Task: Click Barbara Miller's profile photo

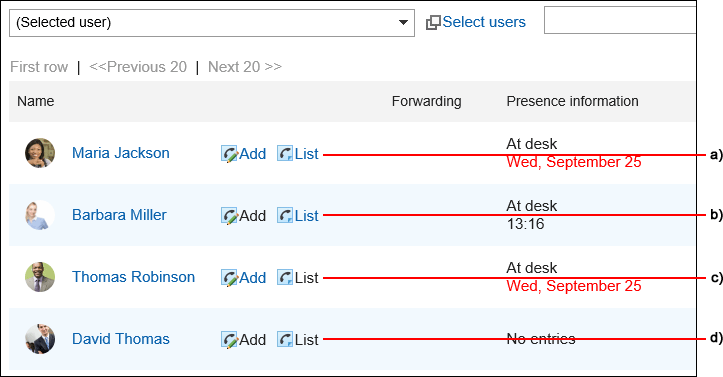Action: [x=40, y=215]
